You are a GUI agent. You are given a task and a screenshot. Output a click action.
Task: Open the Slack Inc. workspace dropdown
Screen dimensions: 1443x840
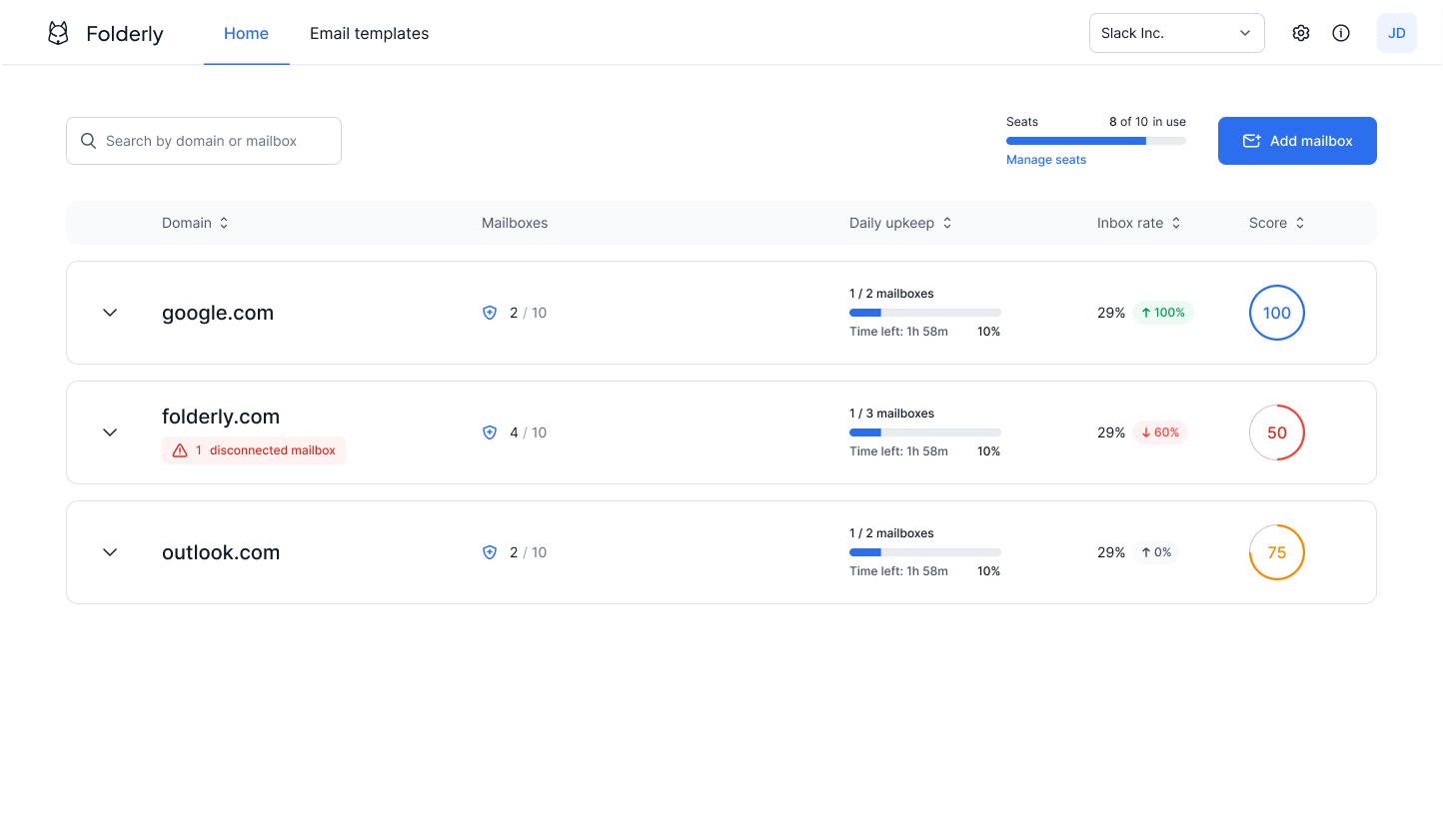point(1176,33)
